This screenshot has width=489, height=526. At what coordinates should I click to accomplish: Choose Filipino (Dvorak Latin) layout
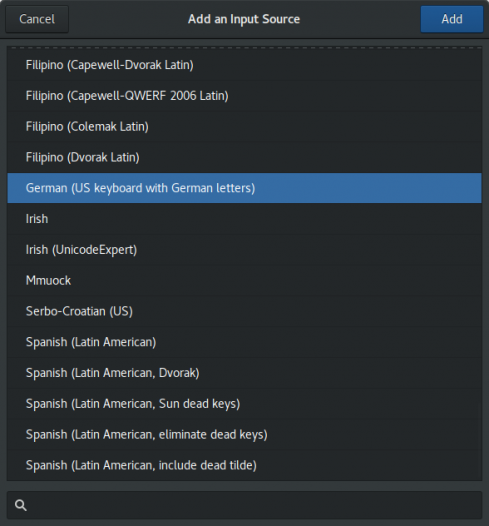(x=244, y=158)
